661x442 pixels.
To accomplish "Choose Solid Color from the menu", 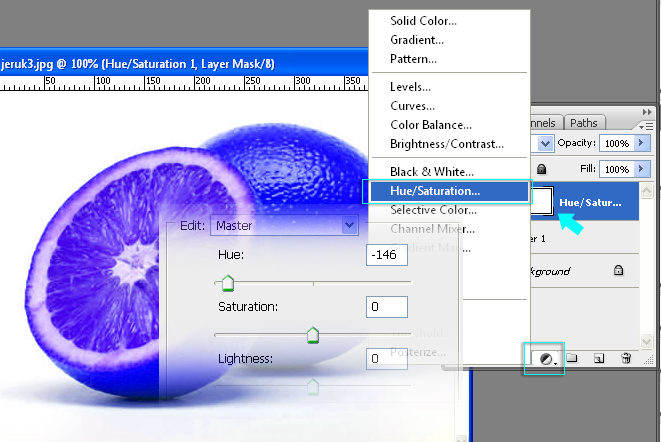I will point(423,21).
